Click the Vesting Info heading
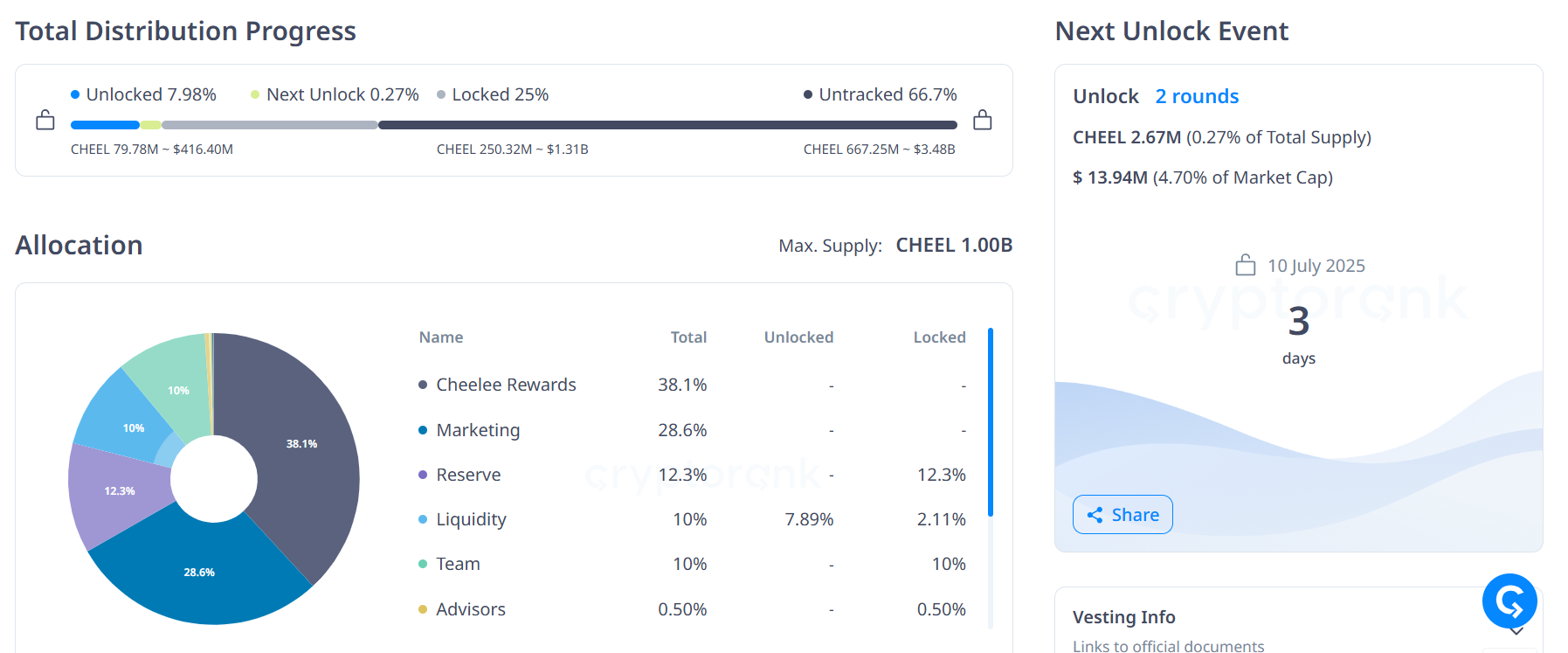This screenshot has width=1568, height=653. pos(1124,617)
